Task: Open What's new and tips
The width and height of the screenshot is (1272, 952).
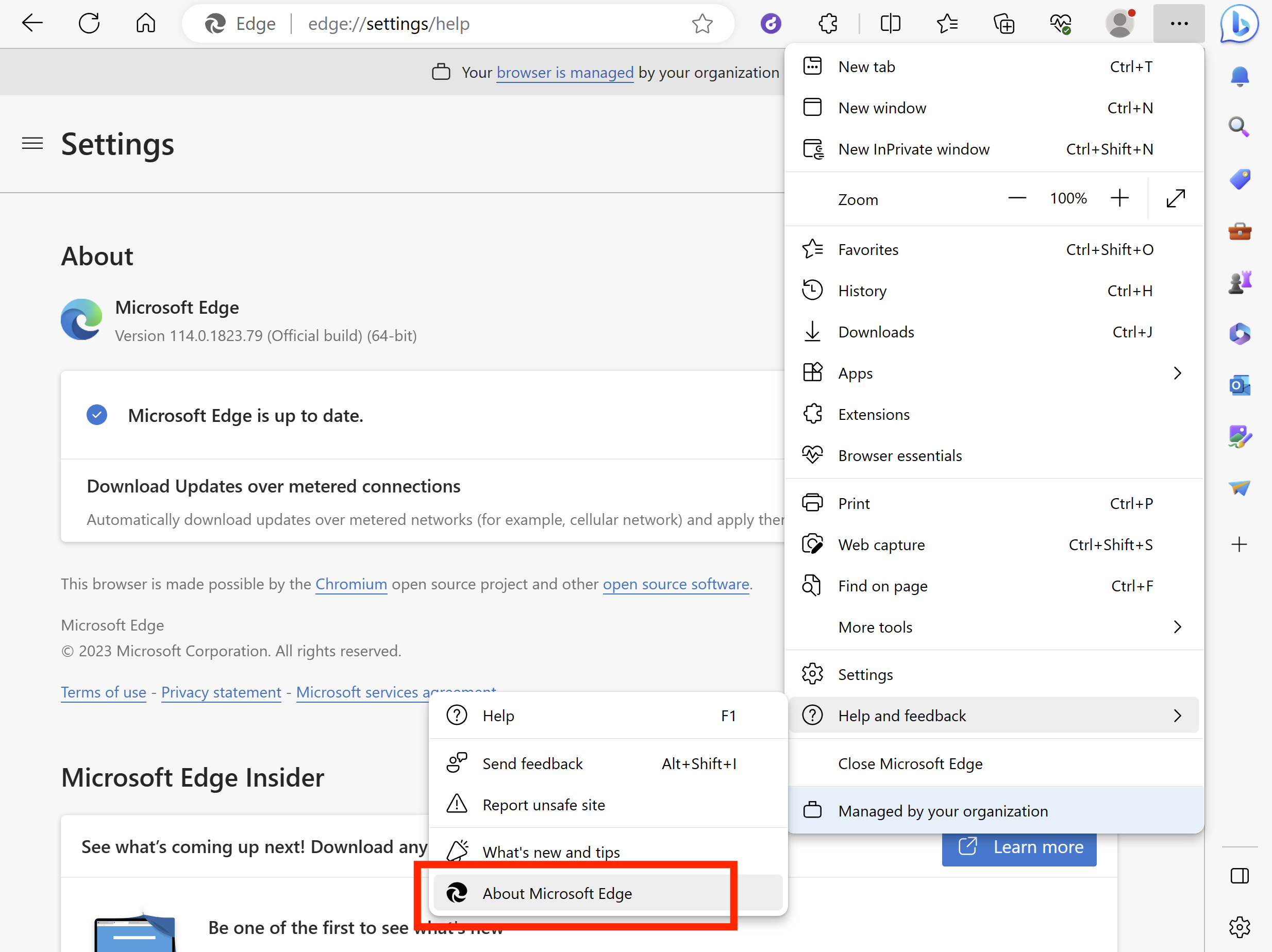Action: click(608, 852)
